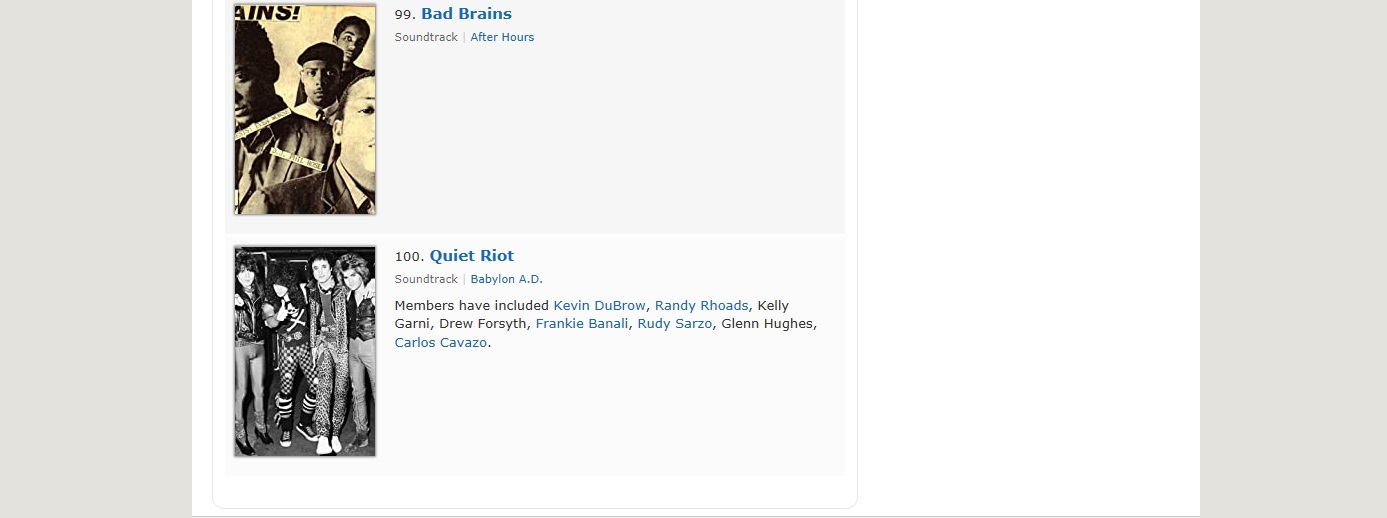Click the Randy Rhoads link
1387x518 pixels.
[701, 305]
